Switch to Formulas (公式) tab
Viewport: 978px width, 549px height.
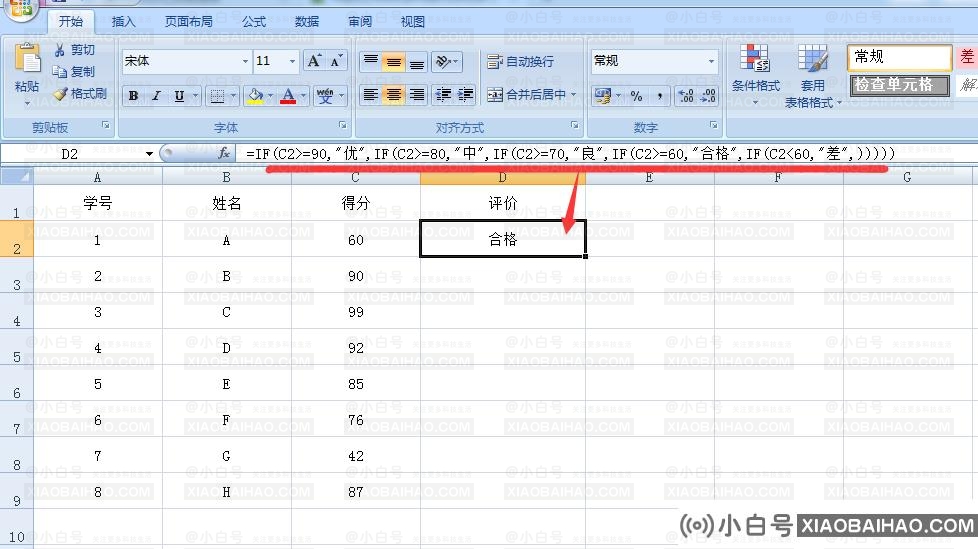pyautogui.click(x=254, y=22)
